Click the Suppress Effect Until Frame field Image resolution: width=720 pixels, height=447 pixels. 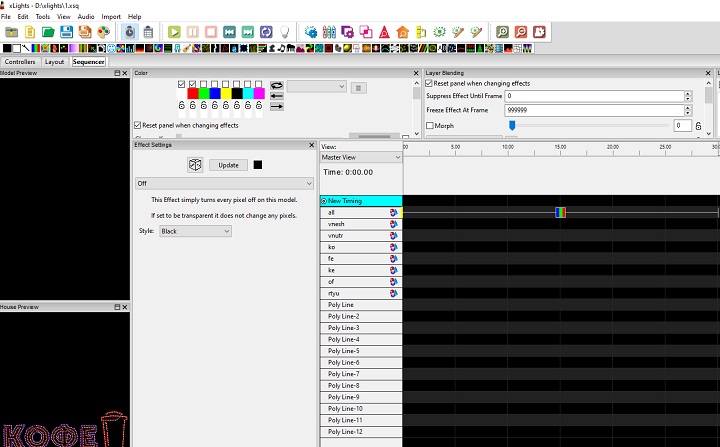[x=594, y=96]
